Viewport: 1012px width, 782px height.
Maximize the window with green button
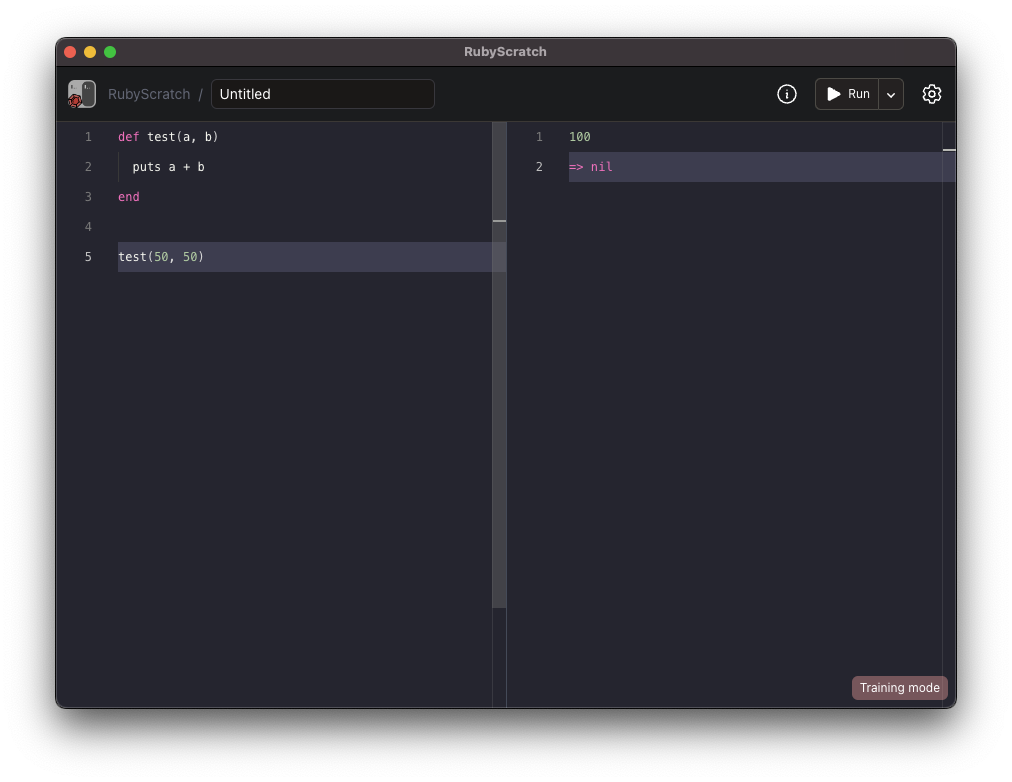pyautogui.click(x=110, y=52)
